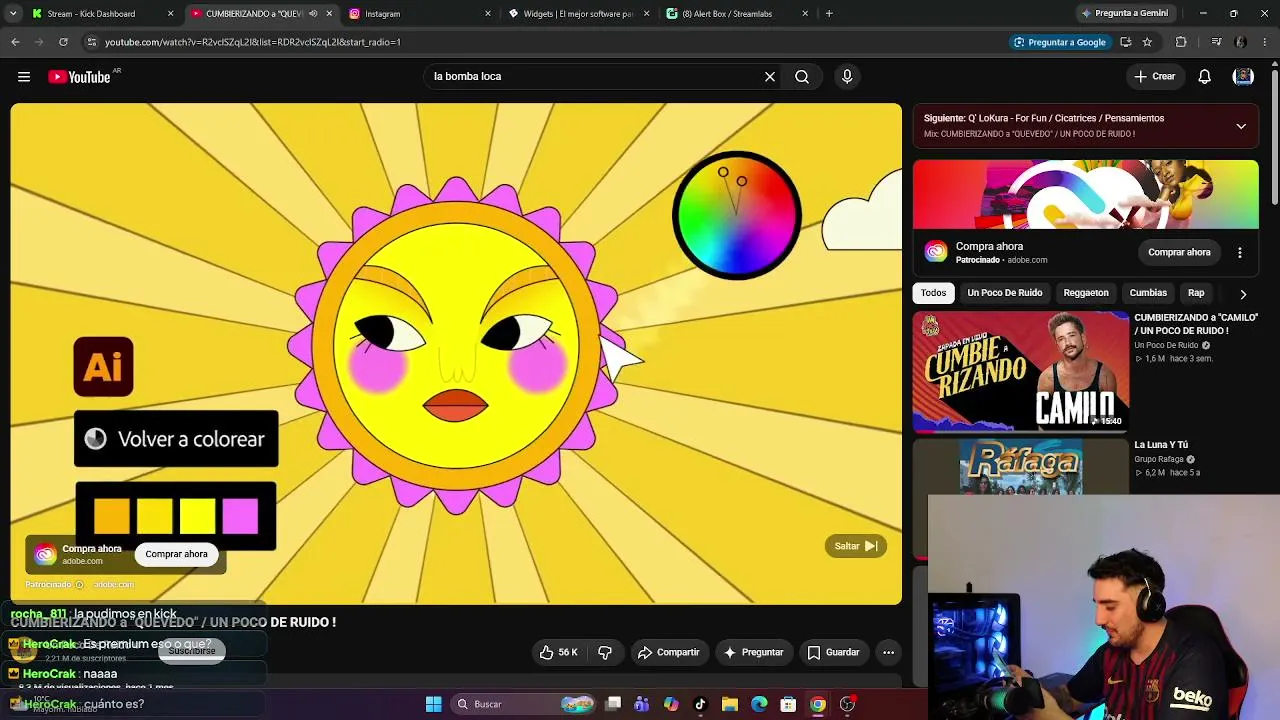Screen dimensions: 1280x720
Task: Open a new browser tab
Action: [829, 14]
